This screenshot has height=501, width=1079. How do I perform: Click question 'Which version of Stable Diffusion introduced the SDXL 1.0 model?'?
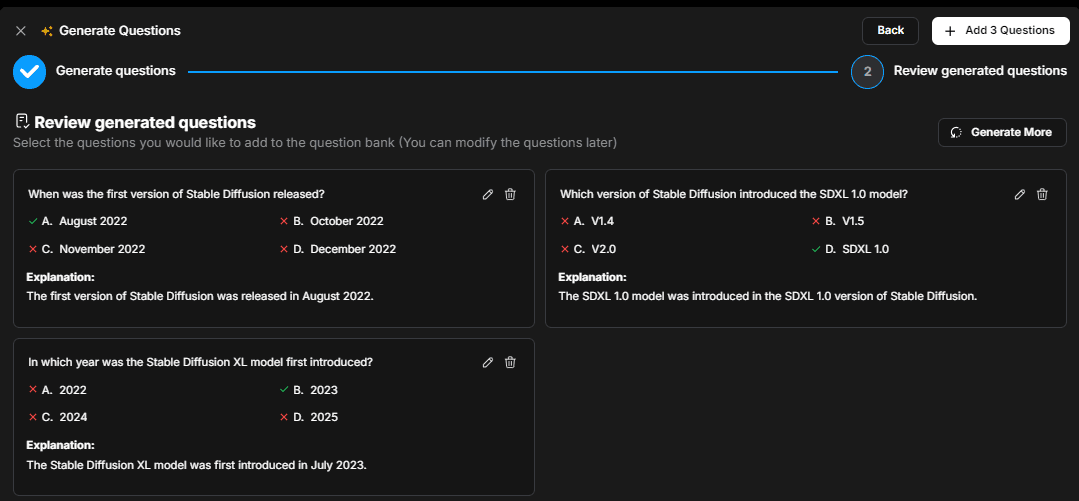pyautogui.click(x=734, y=194)
